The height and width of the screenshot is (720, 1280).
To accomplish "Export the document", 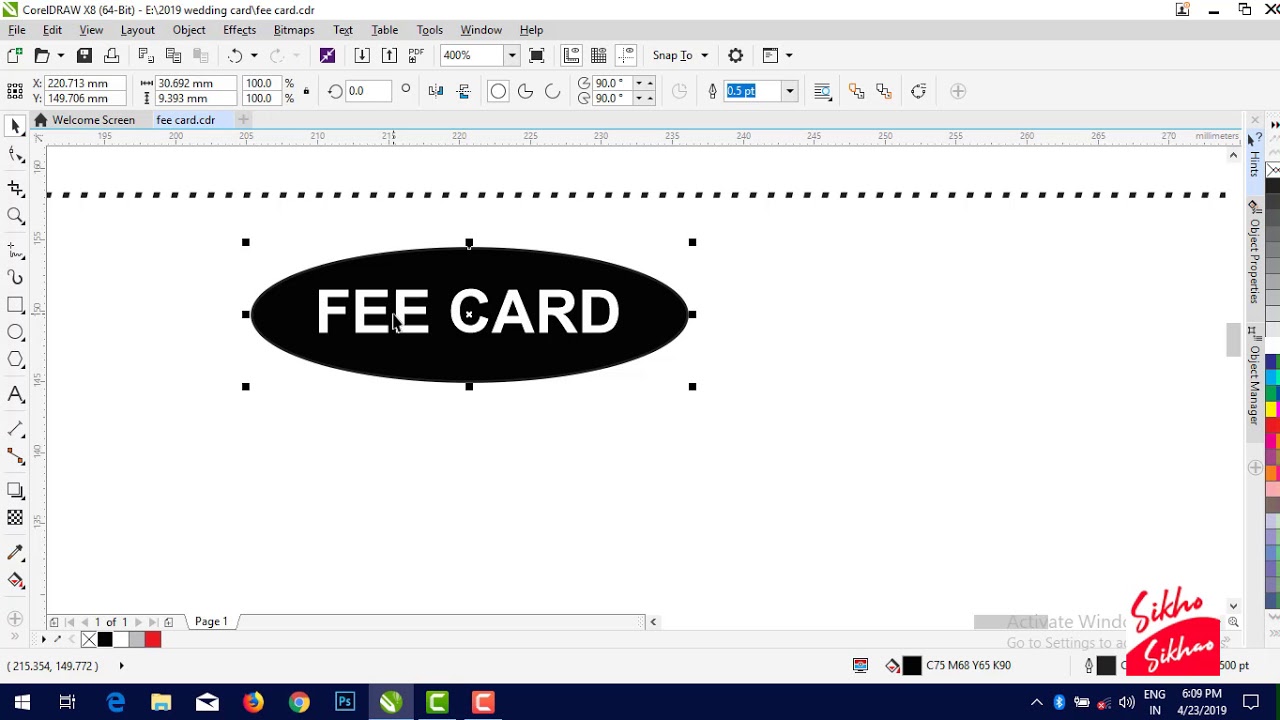I will coord(389,56).
